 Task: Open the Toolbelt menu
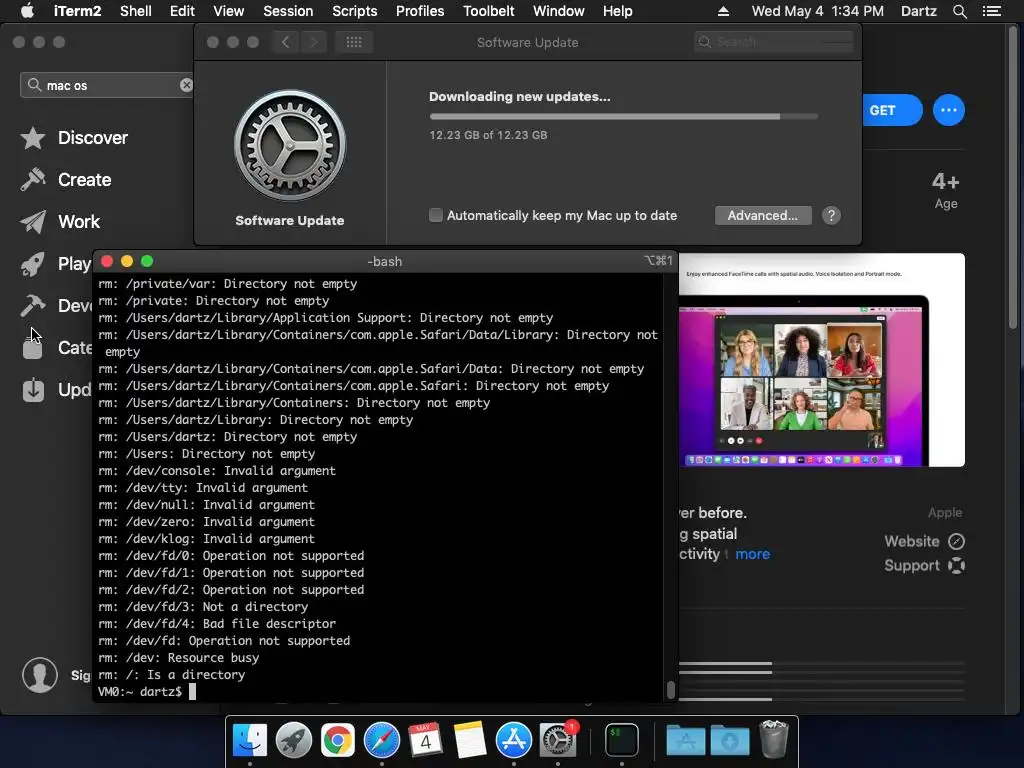pyautogui.click(x=488, y=11)
